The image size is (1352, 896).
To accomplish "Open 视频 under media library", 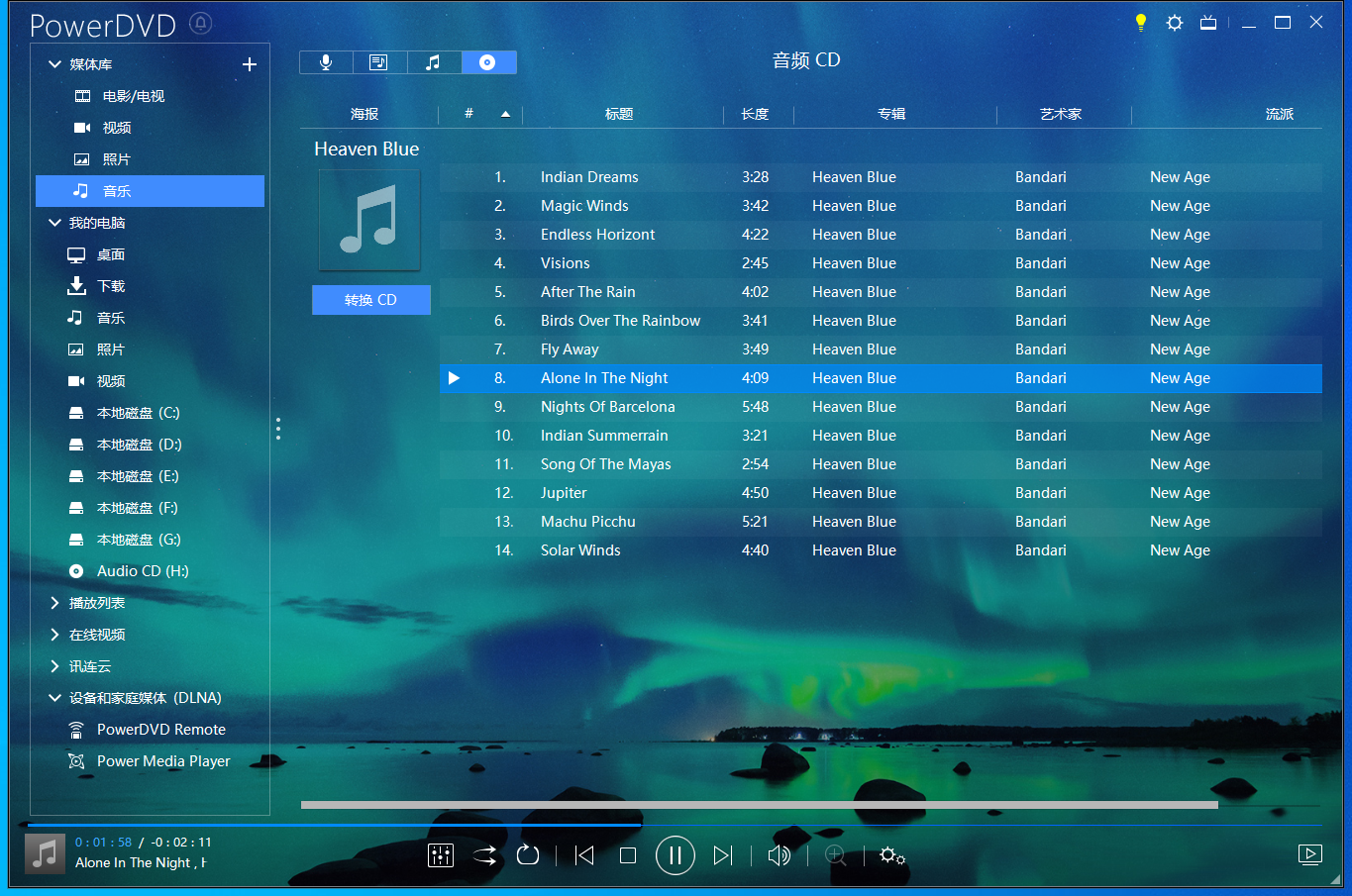I will pyautogui.click(x=150, y=128).
